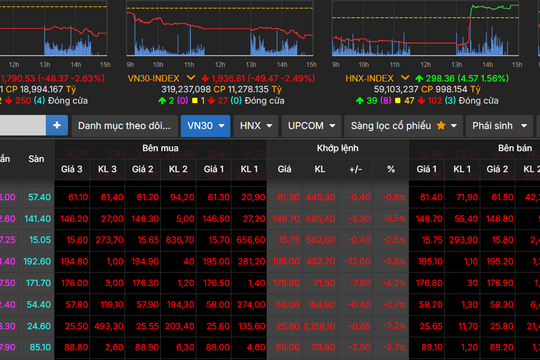Sort by Khớp lệnh KL column
The width and height of the screenshot is (540, 360).
coord(320,169)
